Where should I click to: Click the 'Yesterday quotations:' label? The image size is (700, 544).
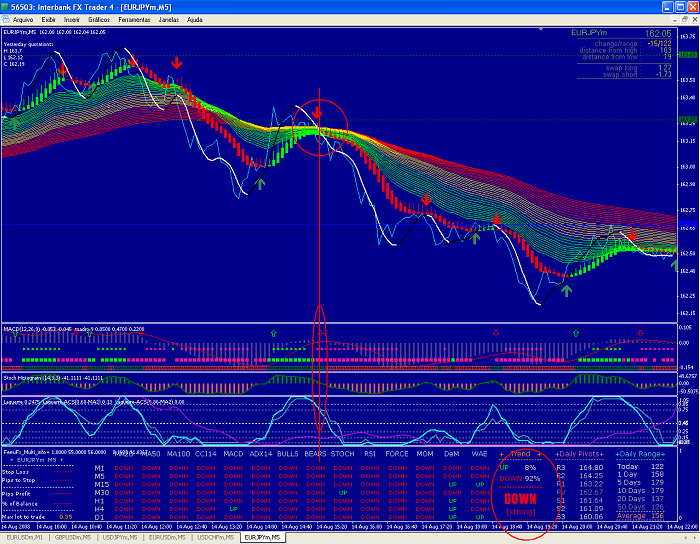click(29, 44)
